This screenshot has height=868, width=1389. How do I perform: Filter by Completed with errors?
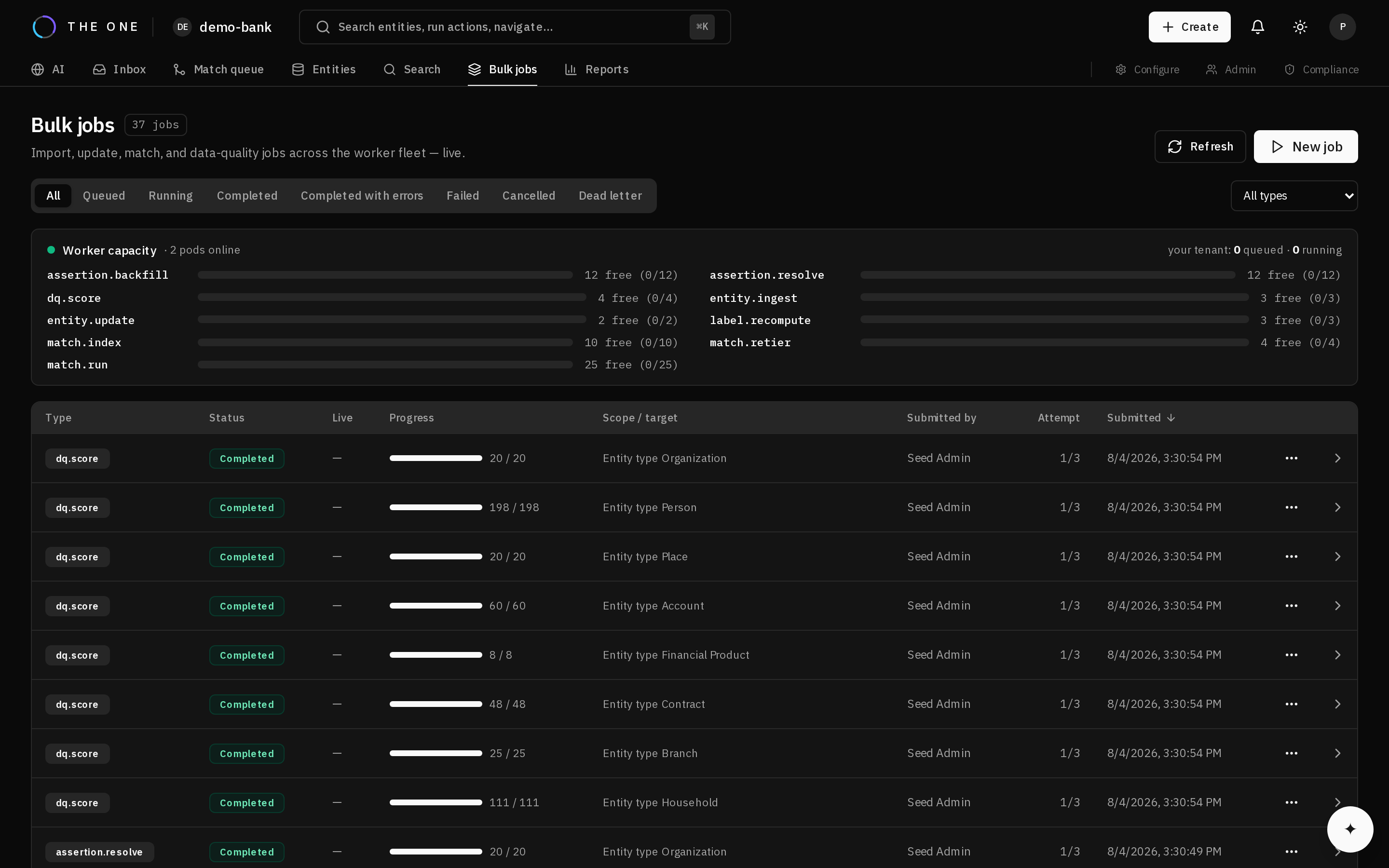pyautogui.click(x=362, y=196)
